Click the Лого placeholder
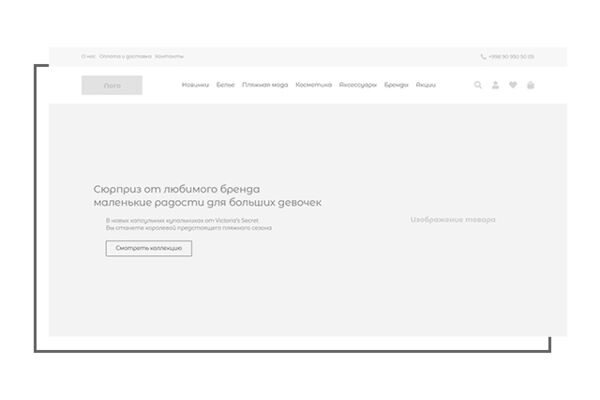This screenshot has height=400, width=600. [112, 85]
